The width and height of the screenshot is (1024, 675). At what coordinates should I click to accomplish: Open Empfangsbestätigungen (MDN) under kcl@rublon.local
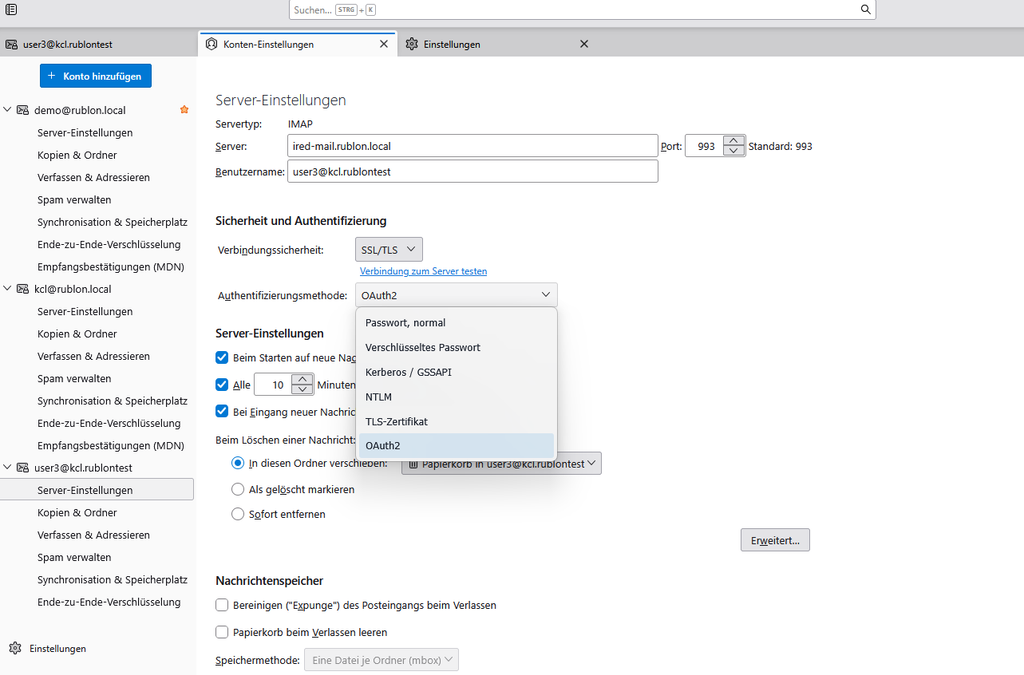click(x=110, y=445)
